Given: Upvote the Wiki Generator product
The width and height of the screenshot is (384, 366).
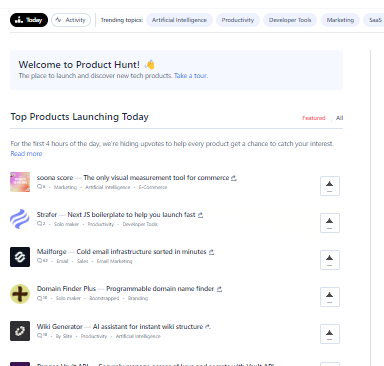Looking at the screenshot, I should (330, 334).
